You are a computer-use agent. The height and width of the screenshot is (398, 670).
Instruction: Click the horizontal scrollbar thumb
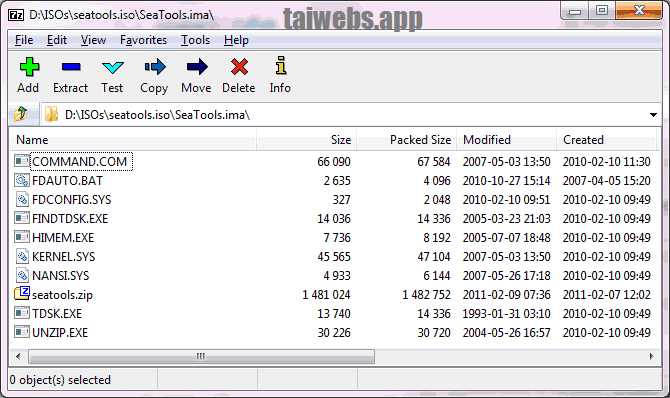[x=201, y=356]
